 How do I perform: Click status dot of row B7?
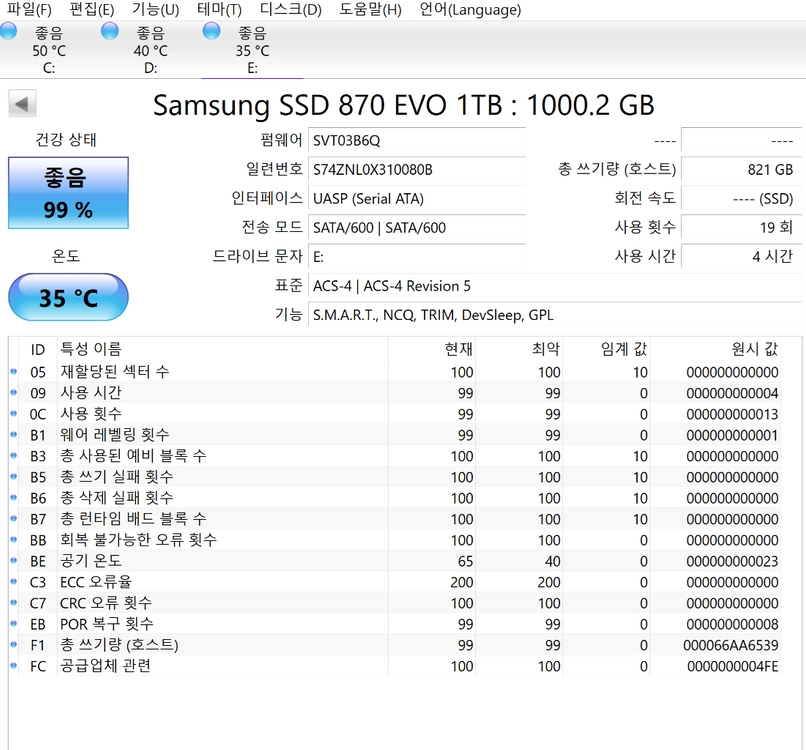coord(14,519)
